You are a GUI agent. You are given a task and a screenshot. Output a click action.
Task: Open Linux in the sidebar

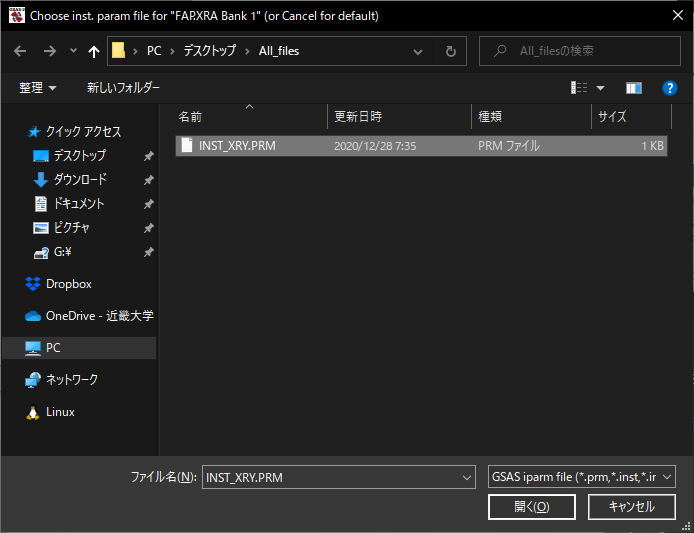pos(60,412)
